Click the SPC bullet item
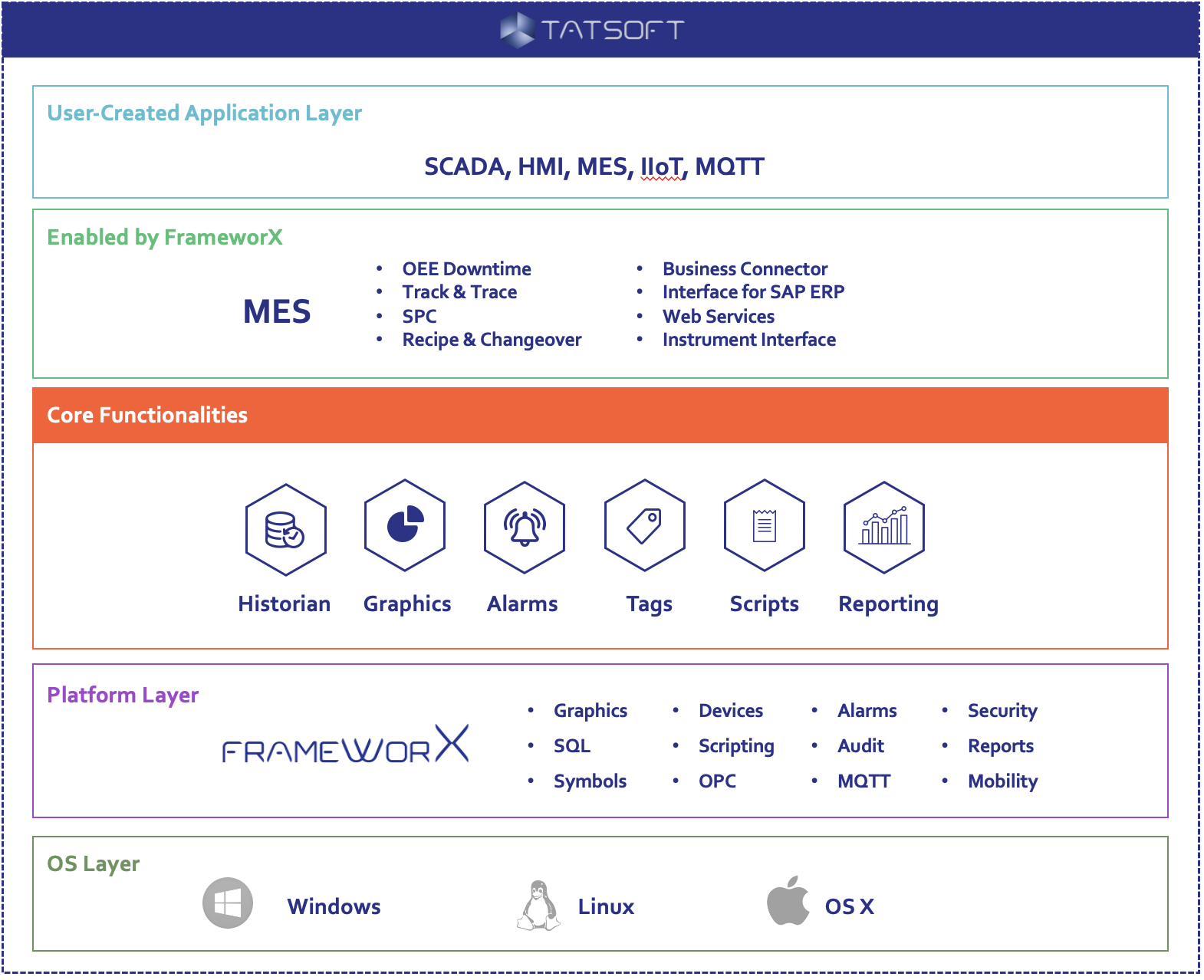 (419, 316)
